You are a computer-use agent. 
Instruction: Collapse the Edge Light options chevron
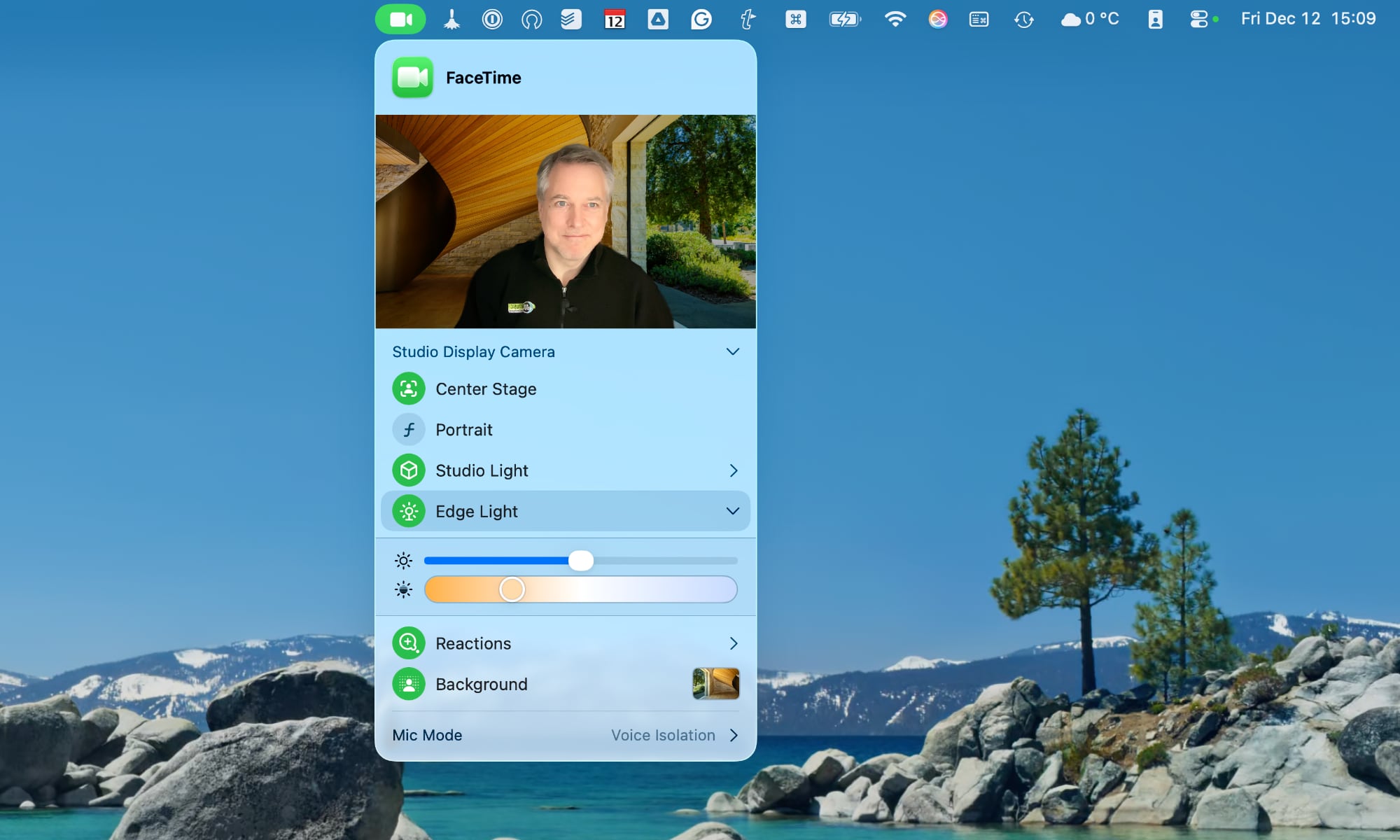pyautogui.click(x=733, y=511)
